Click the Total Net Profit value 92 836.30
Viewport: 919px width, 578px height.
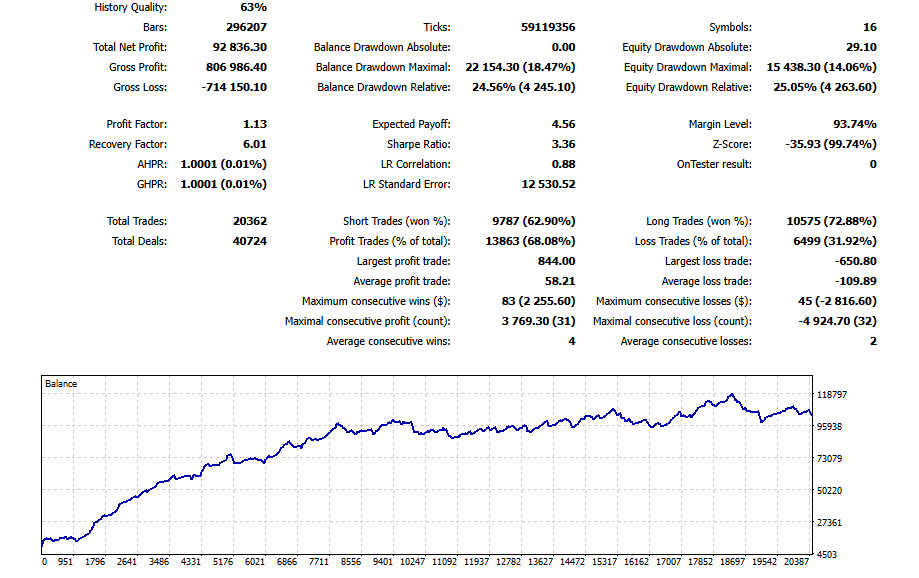240,47
